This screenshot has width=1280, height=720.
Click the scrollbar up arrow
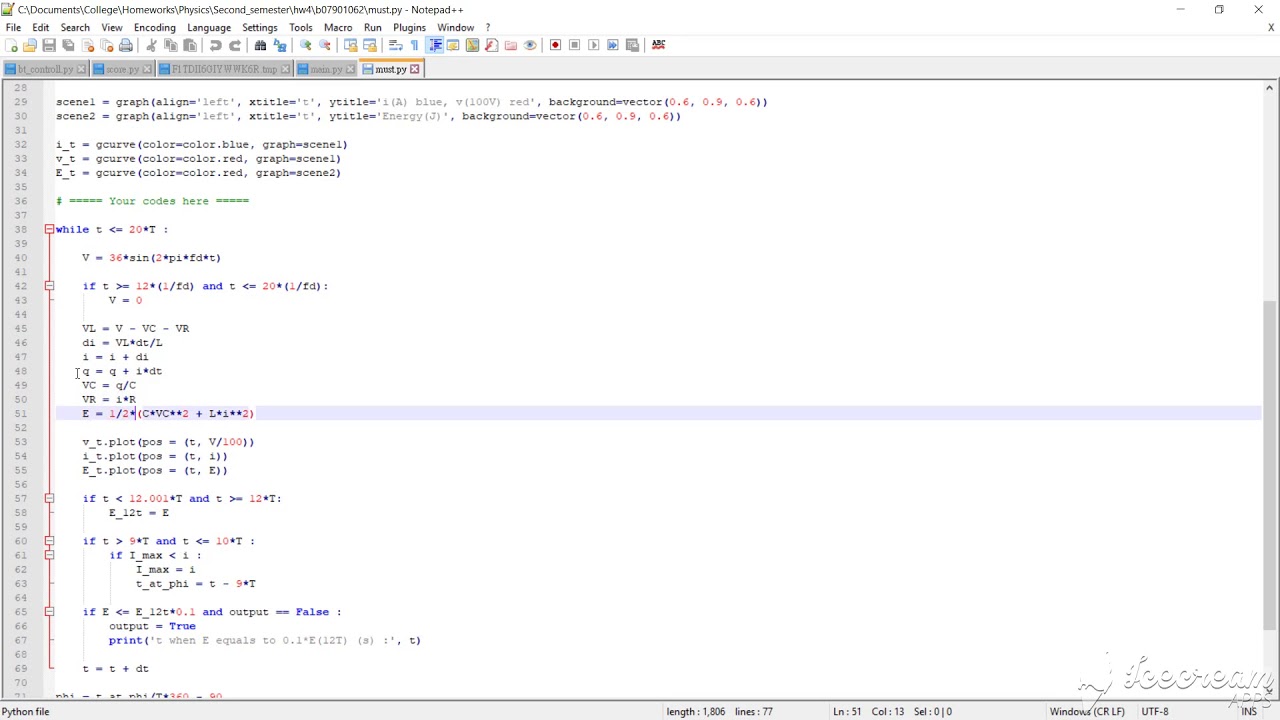(1270, 90)
